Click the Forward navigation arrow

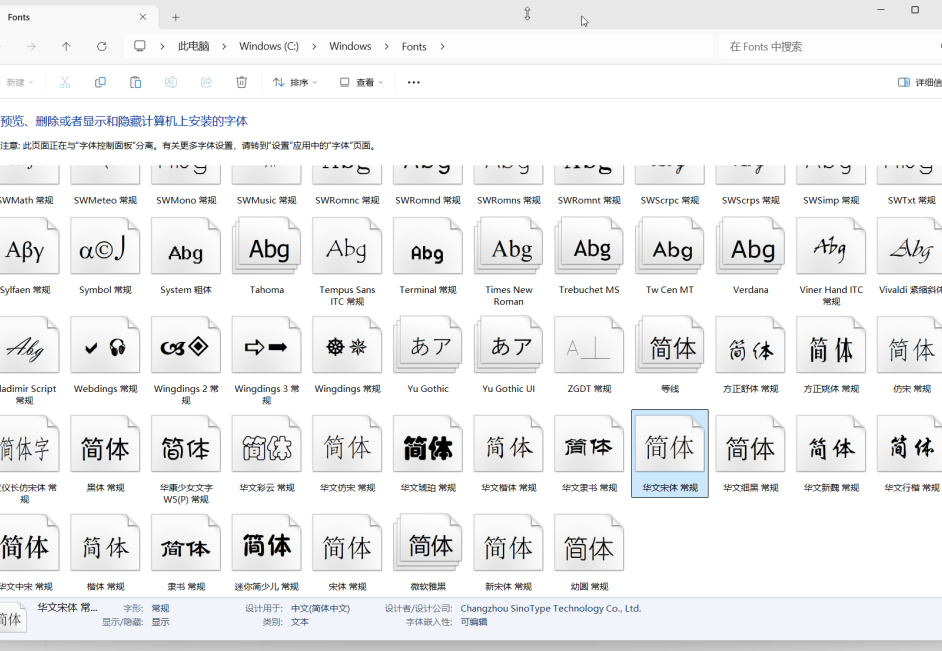point(31,46)
